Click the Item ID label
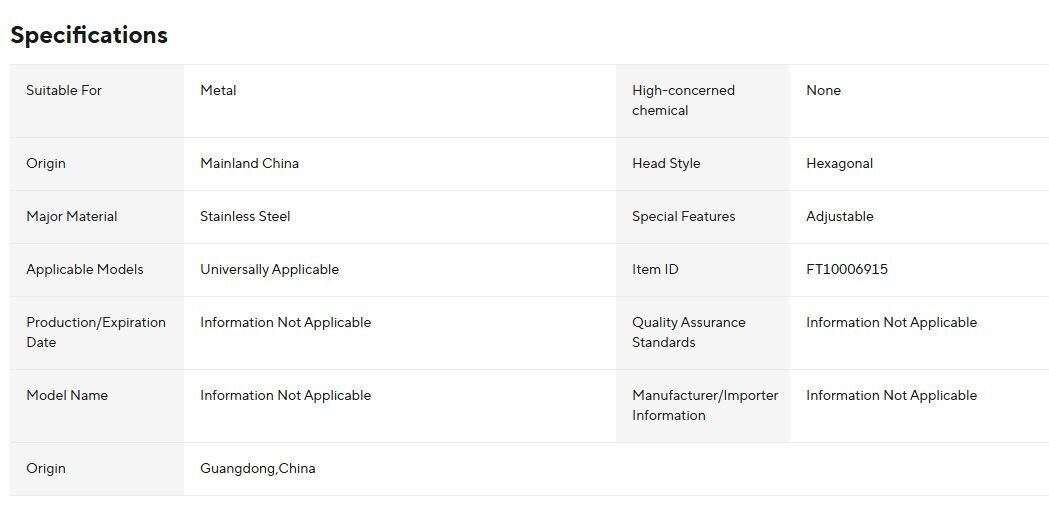This screenshot has height=516, width=1049. pyautogui.click(x=655, y=269)
